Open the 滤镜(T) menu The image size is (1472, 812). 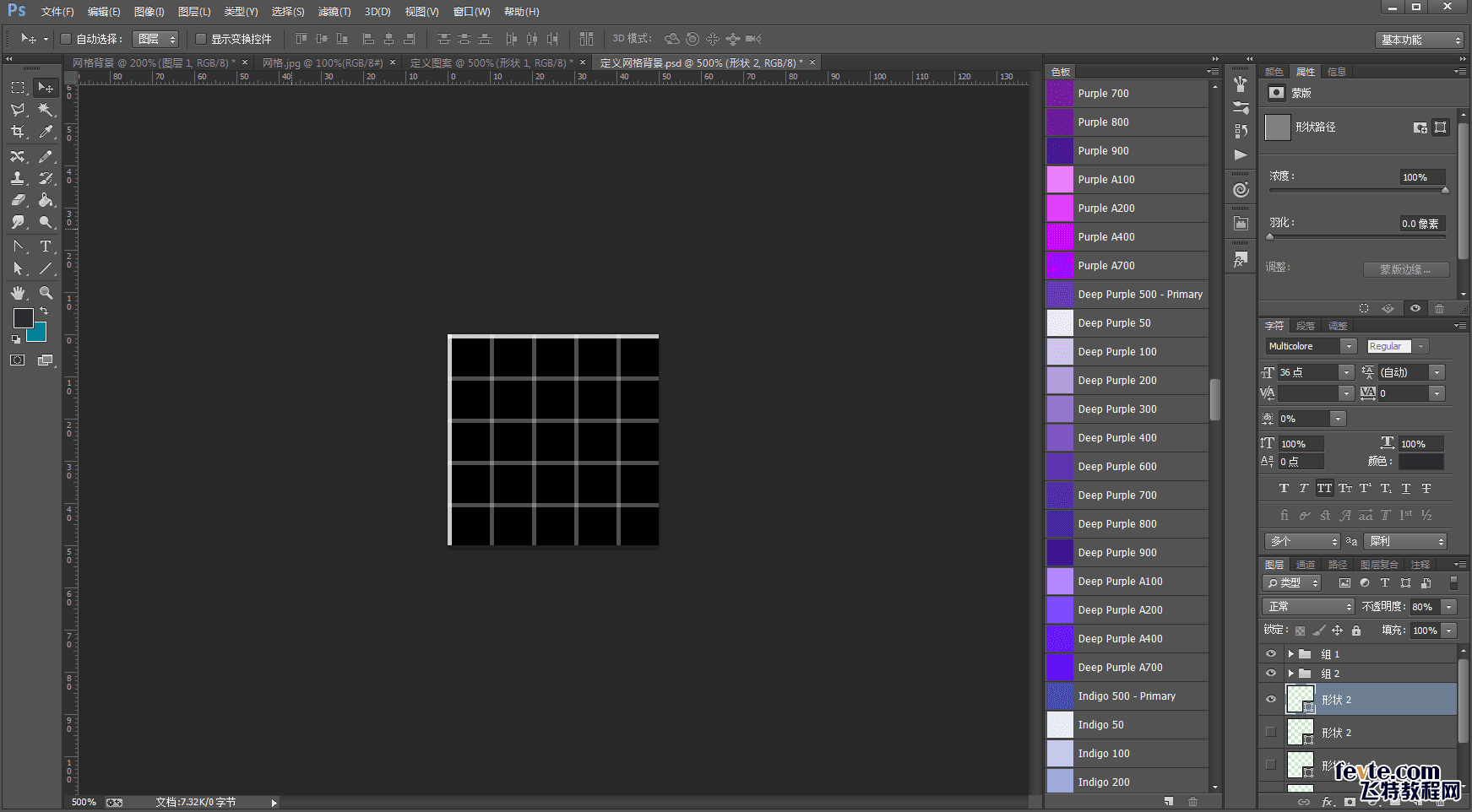[334, 12]
